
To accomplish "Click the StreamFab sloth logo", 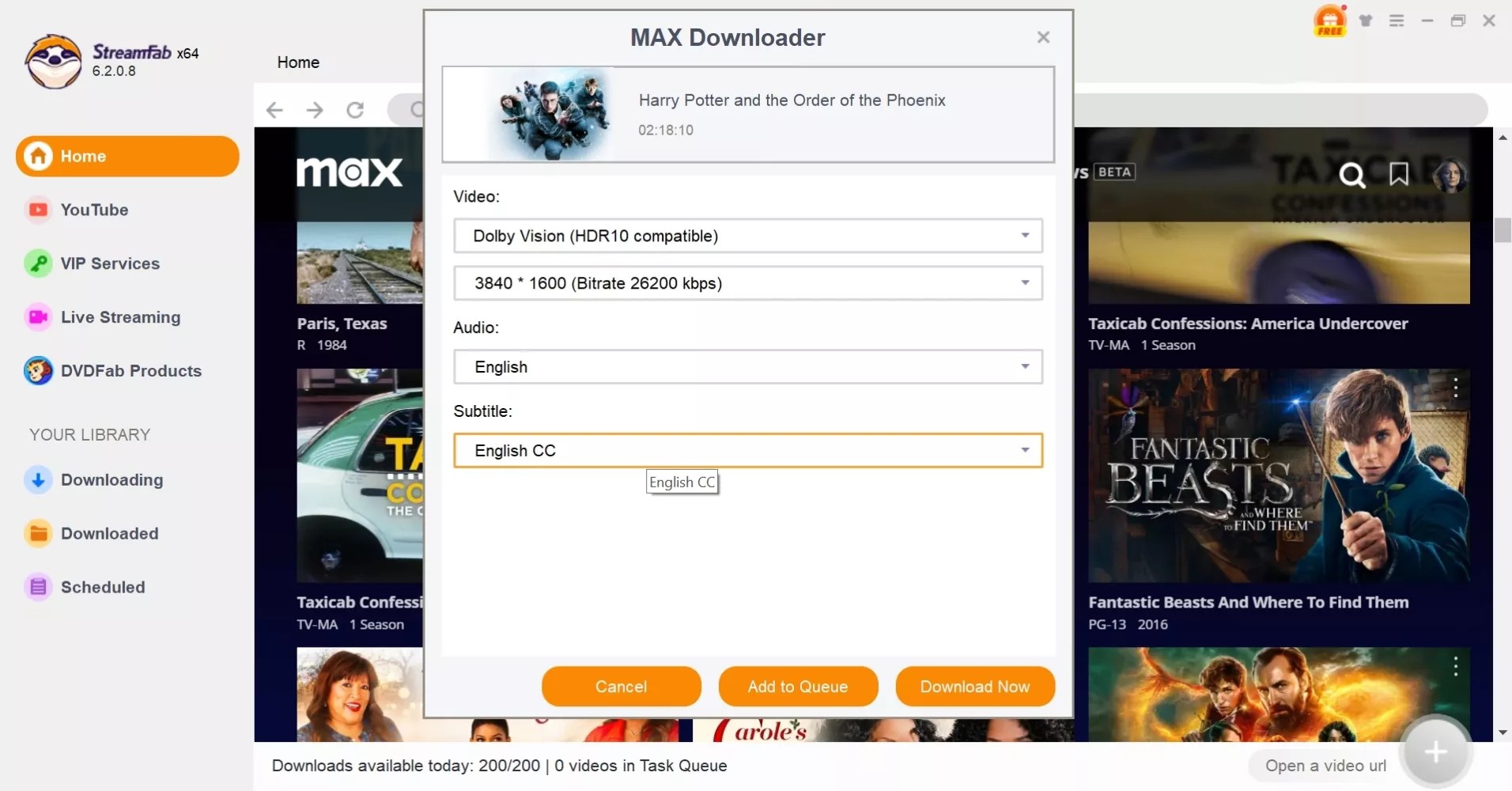I will [53, 61].
